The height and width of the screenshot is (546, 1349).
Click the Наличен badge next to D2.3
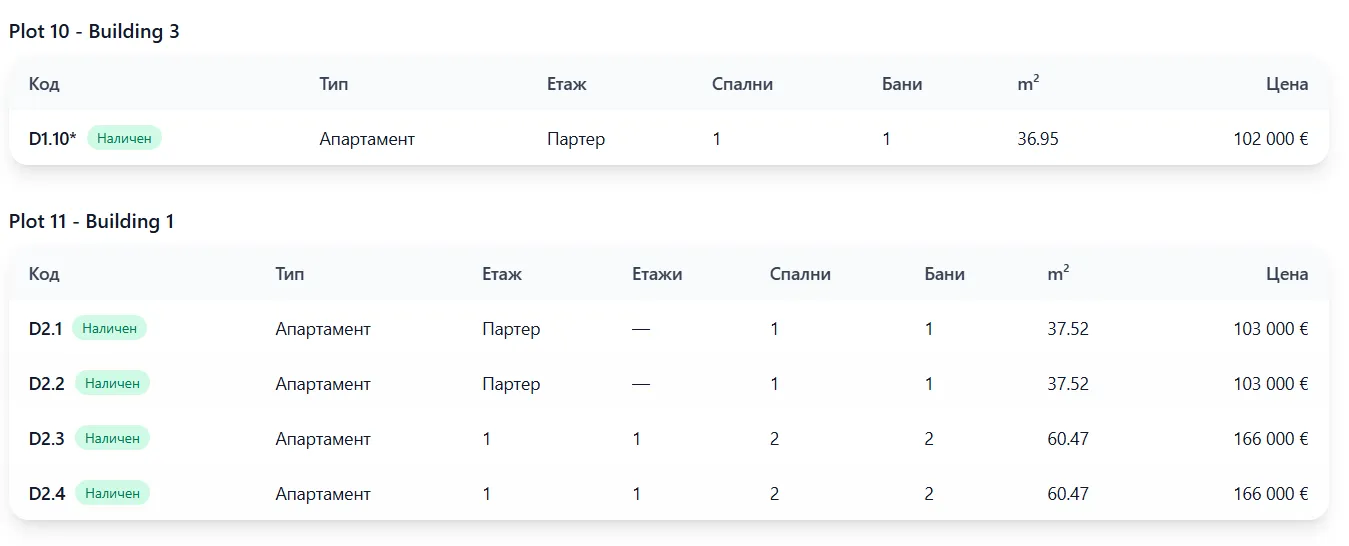112,438
